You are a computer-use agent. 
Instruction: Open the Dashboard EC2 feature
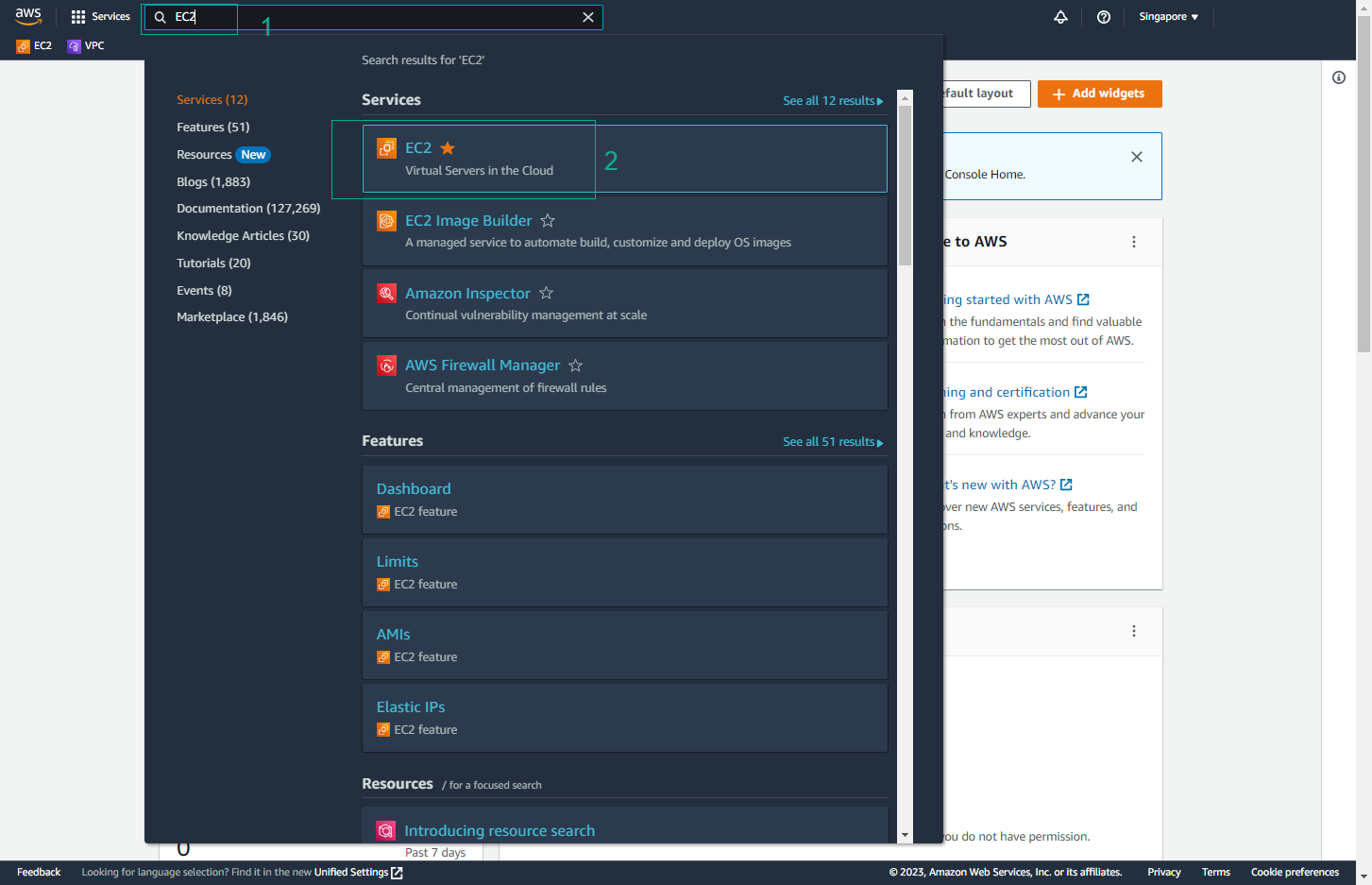point(414,489)
